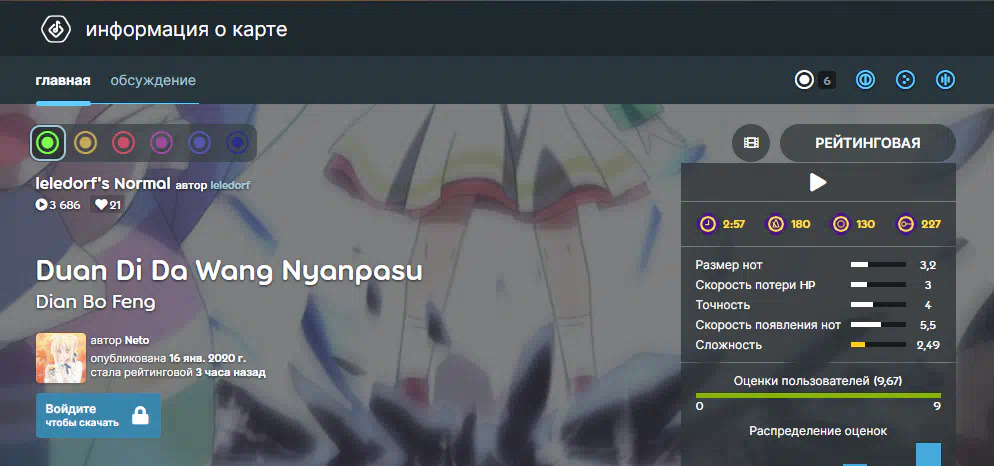Viewport: 994px width, 466px height.
Task: Switch to the osu!catch mode icon
Action: click(905, 80)
